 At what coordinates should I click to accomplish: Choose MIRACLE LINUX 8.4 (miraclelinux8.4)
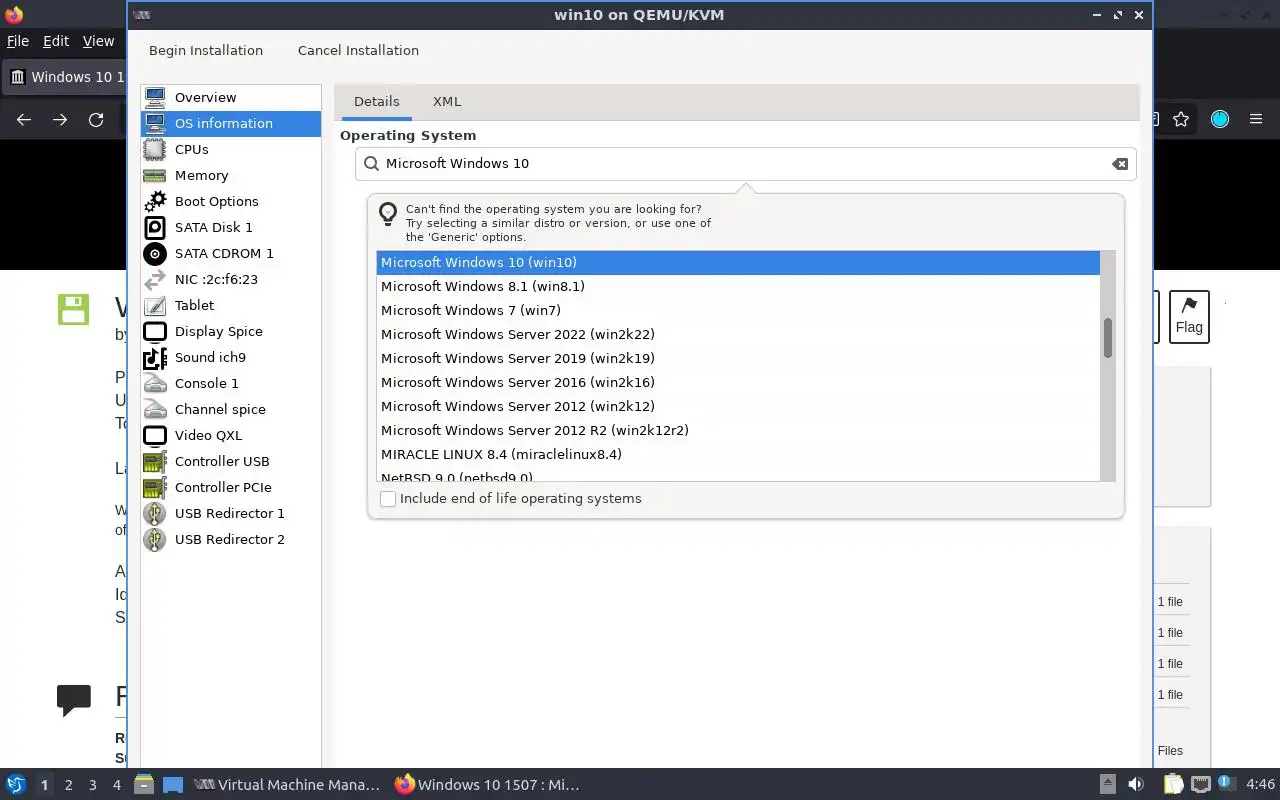coord(738,454)
